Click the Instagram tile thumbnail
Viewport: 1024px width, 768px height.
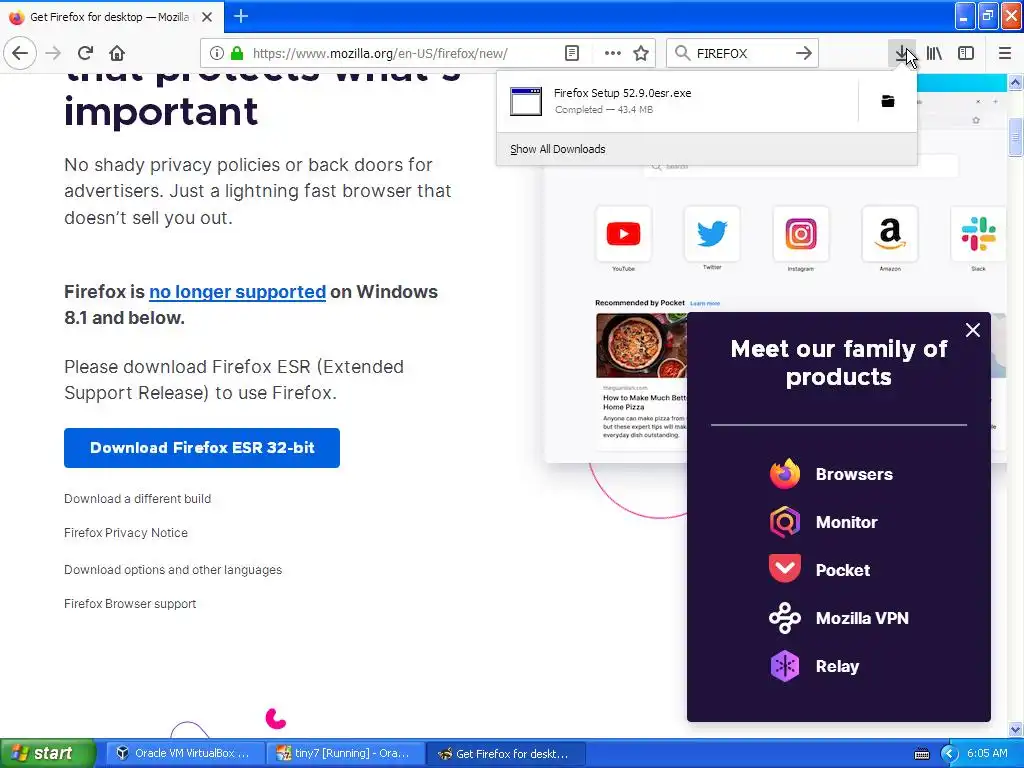tap(801, 234)
